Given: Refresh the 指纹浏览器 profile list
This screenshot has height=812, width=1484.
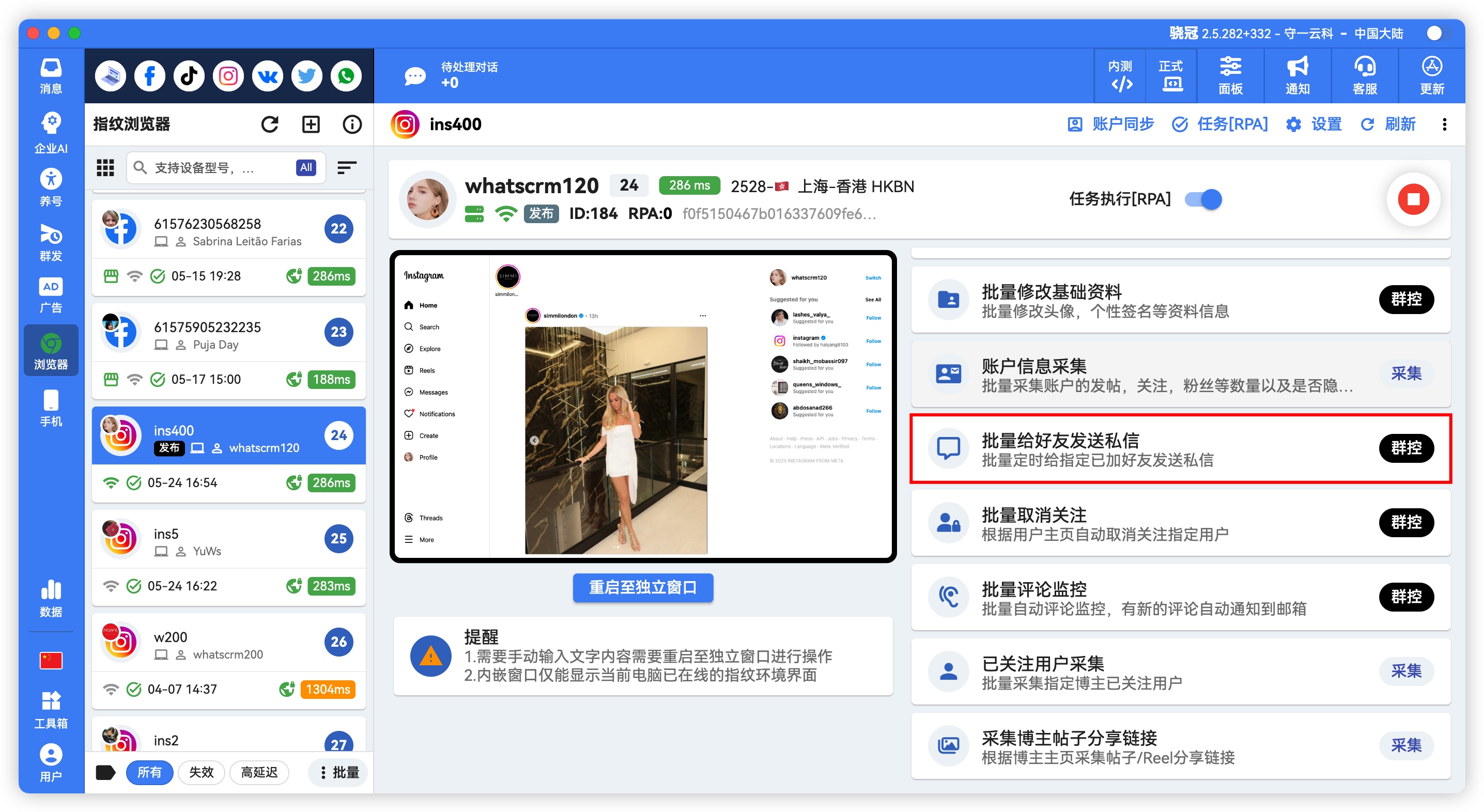Looking at the screenshot, I should coord(270,124).
